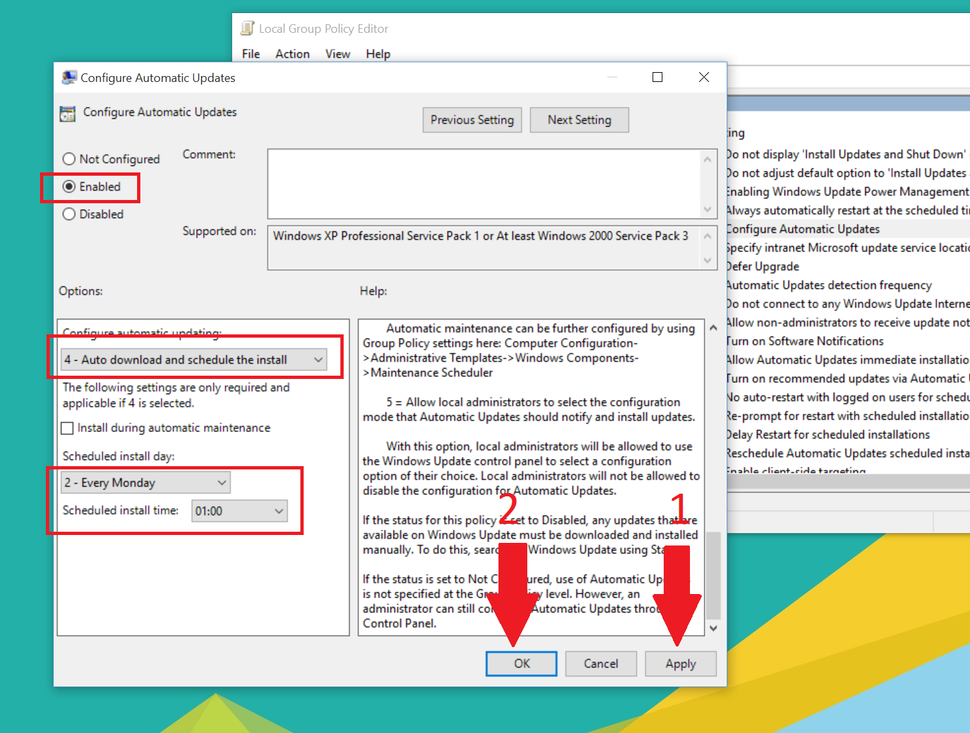This screenshot has width=970, height=733.
Task: Select the Disabled radio button
Action: (x=69, y=214)
